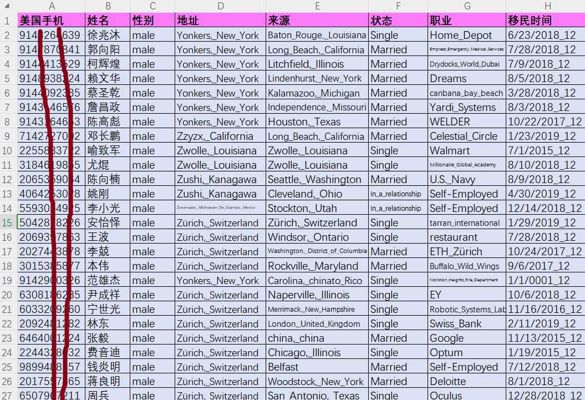Image resolution: width=585 pixels, height=400 pixels.
Task: Click the U.S._Navy cell
Action: 467,179
